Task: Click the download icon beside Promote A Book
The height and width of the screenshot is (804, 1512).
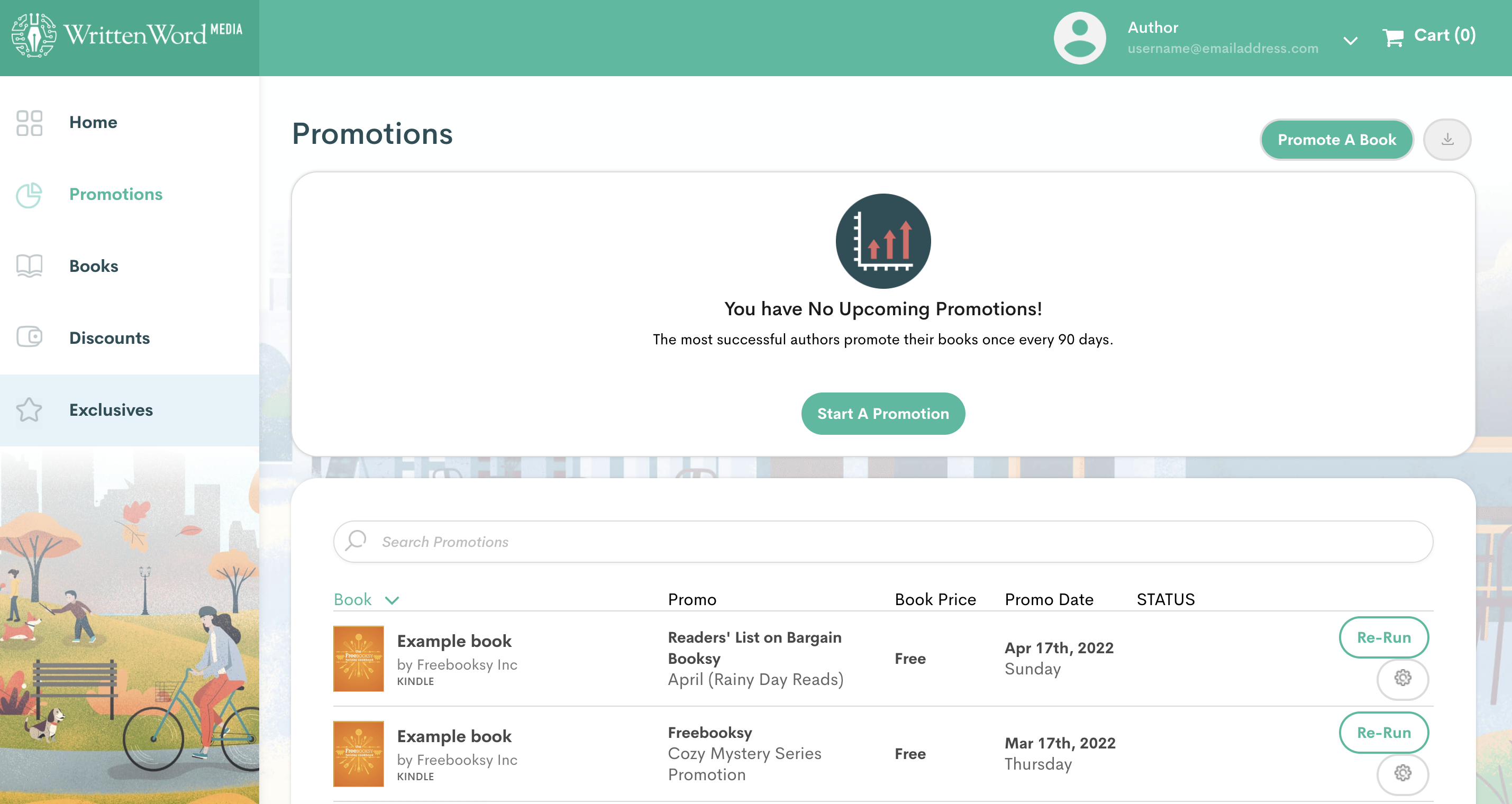Action: (x=1447, y=139)
